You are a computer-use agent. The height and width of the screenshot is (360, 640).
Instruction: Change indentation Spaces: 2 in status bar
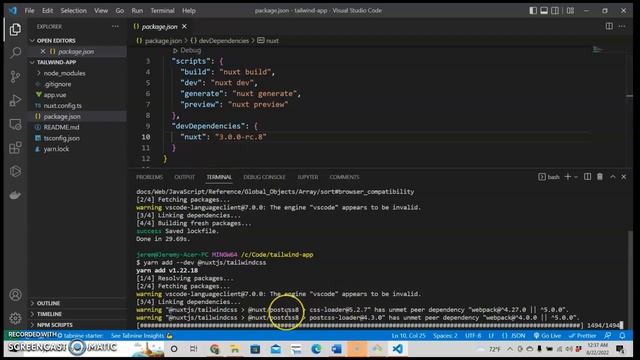pyautogui.click(x=445, y=336)
